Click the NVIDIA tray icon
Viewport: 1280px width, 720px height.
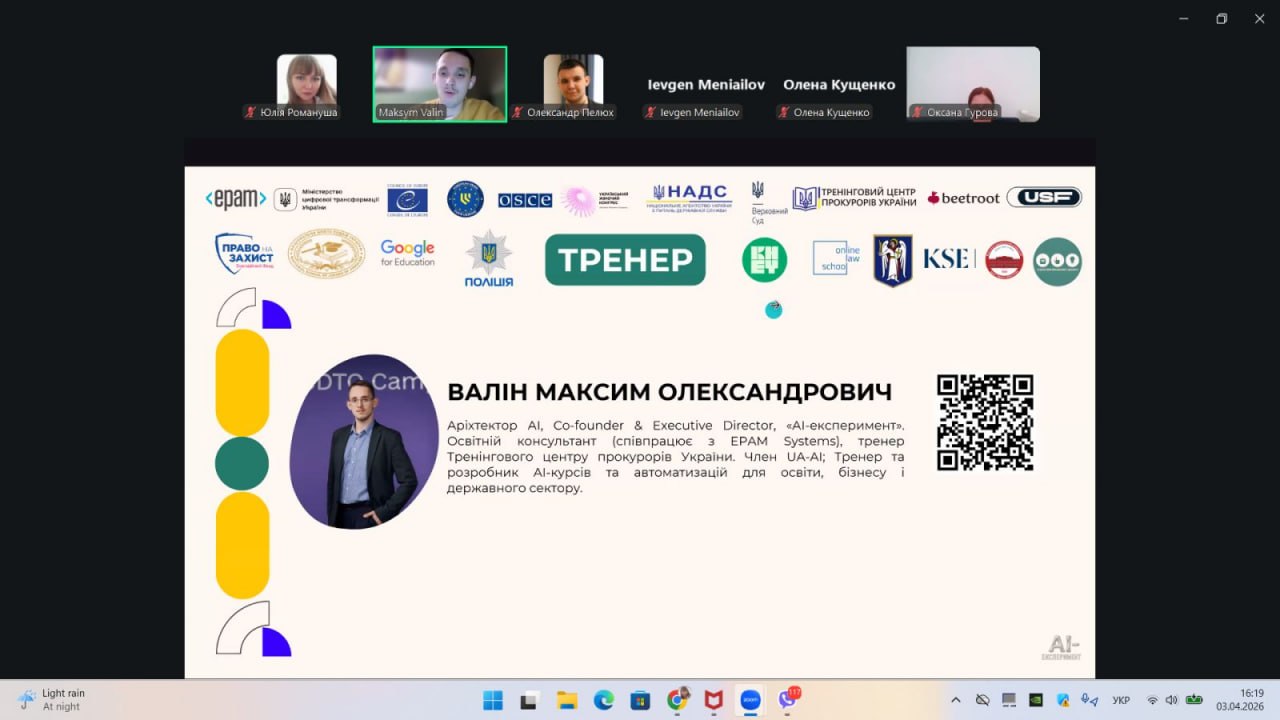(1036, 700)
